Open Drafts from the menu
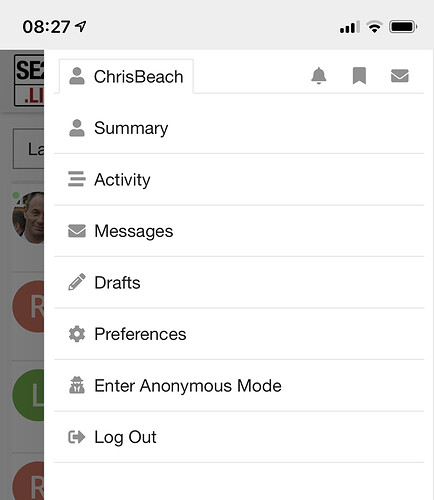Screen dimensions: 434x500 [x=239, y=283]
